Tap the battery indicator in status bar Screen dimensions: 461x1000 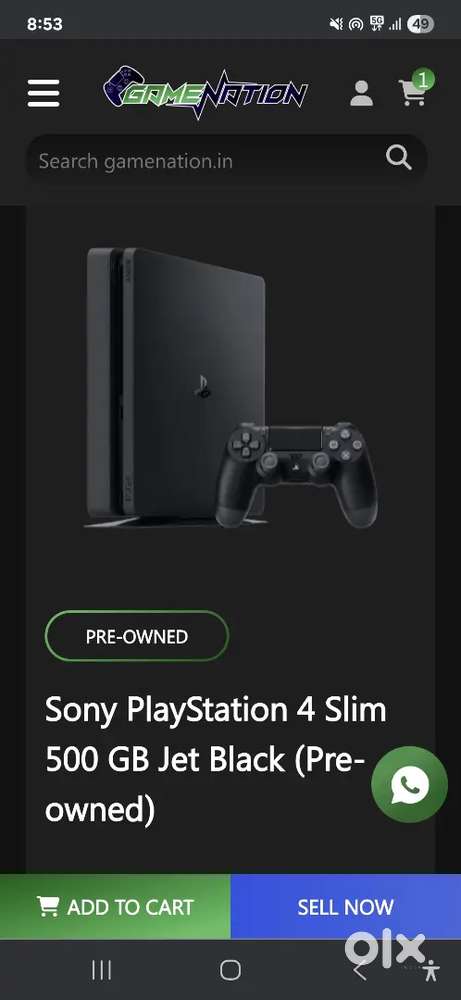click(421, 24)
